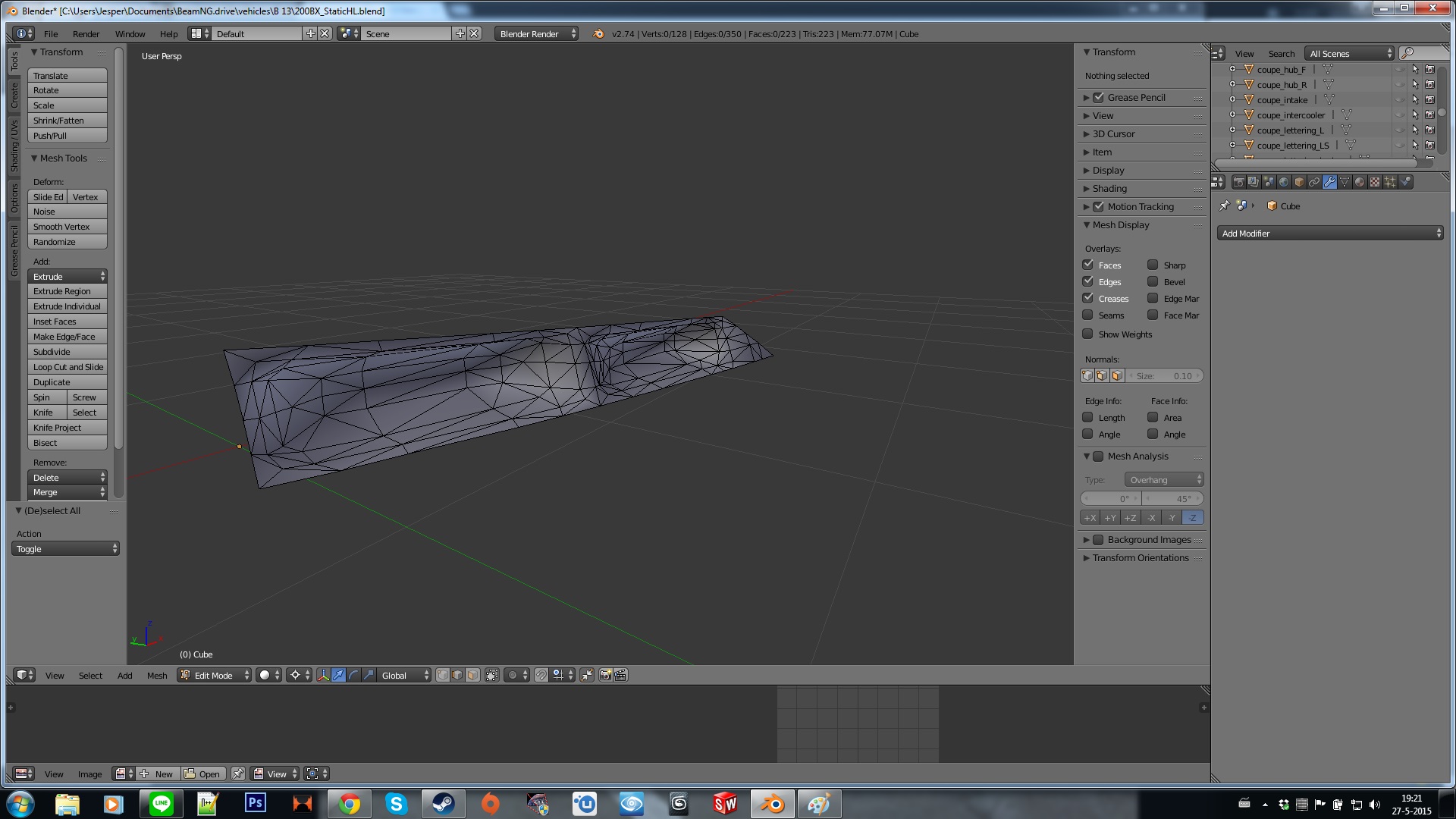Open the Mesh menu in viewport header
The image size is (1456, 819).
click(157, 675)
